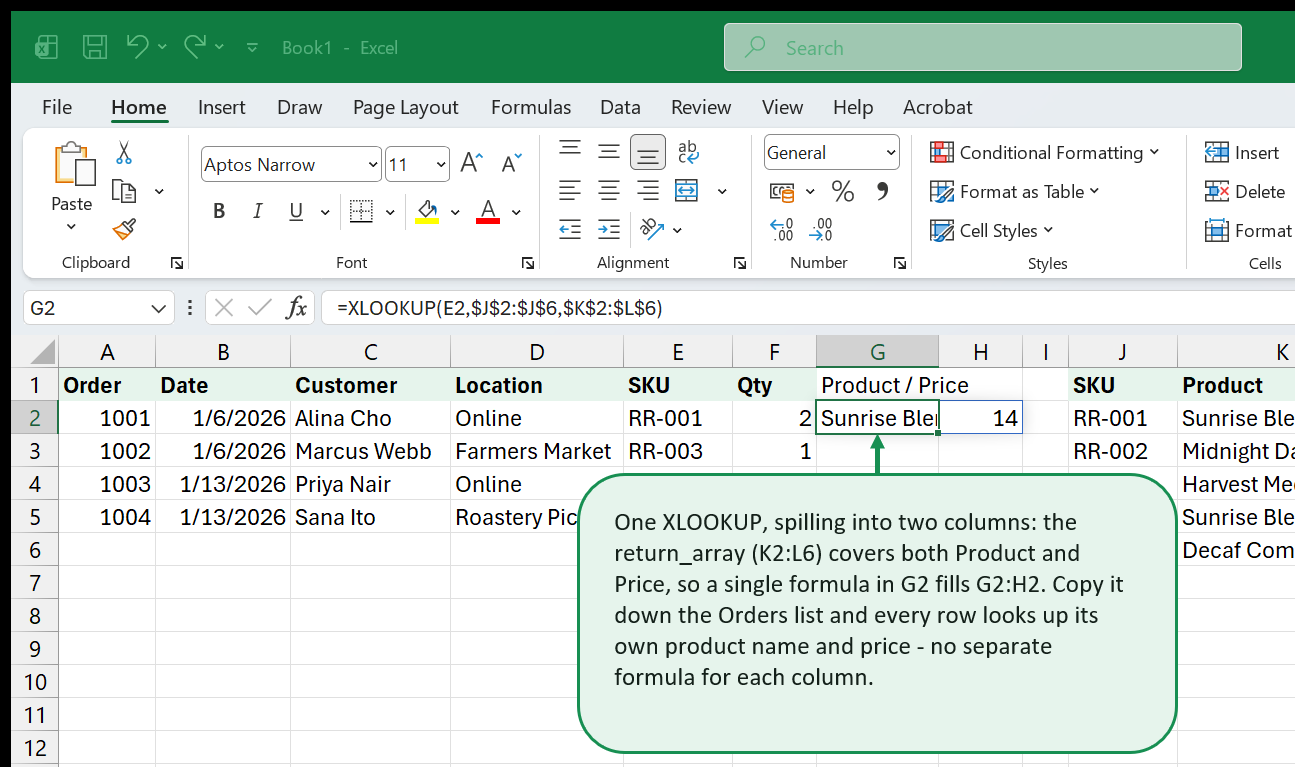
Task: Align text left
Action: click(570, 190)
